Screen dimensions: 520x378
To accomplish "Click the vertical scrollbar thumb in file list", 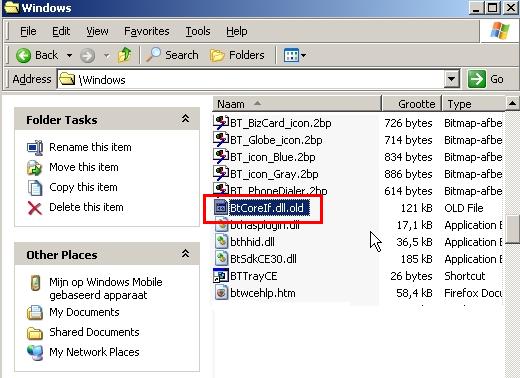I will 513,230.
